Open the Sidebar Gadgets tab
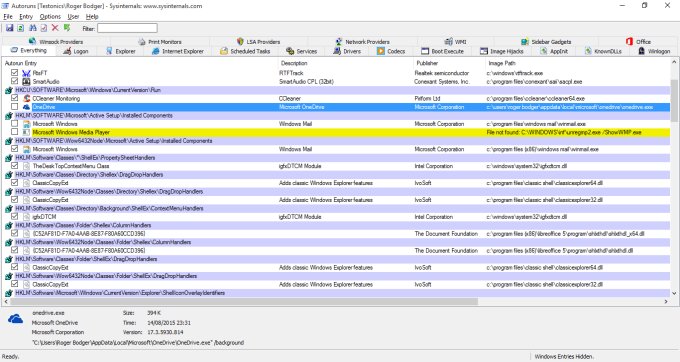This screenshot has width=680, height=362. tap(546, 42)
